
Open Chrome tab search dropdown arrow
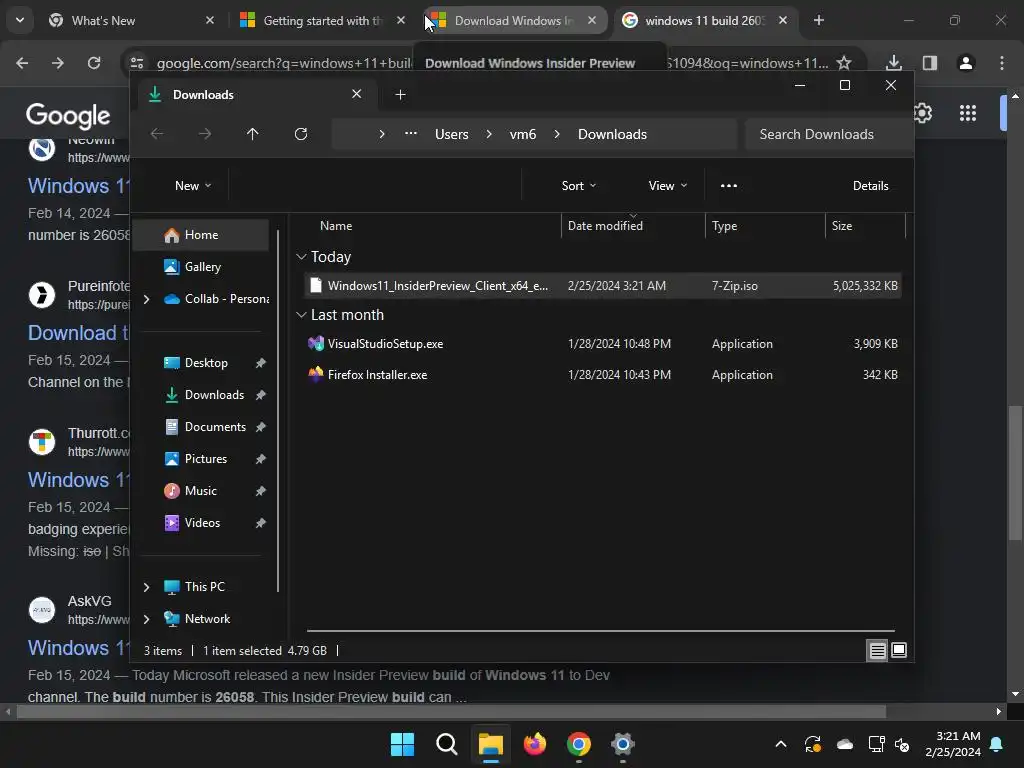(x=20, y=20)
